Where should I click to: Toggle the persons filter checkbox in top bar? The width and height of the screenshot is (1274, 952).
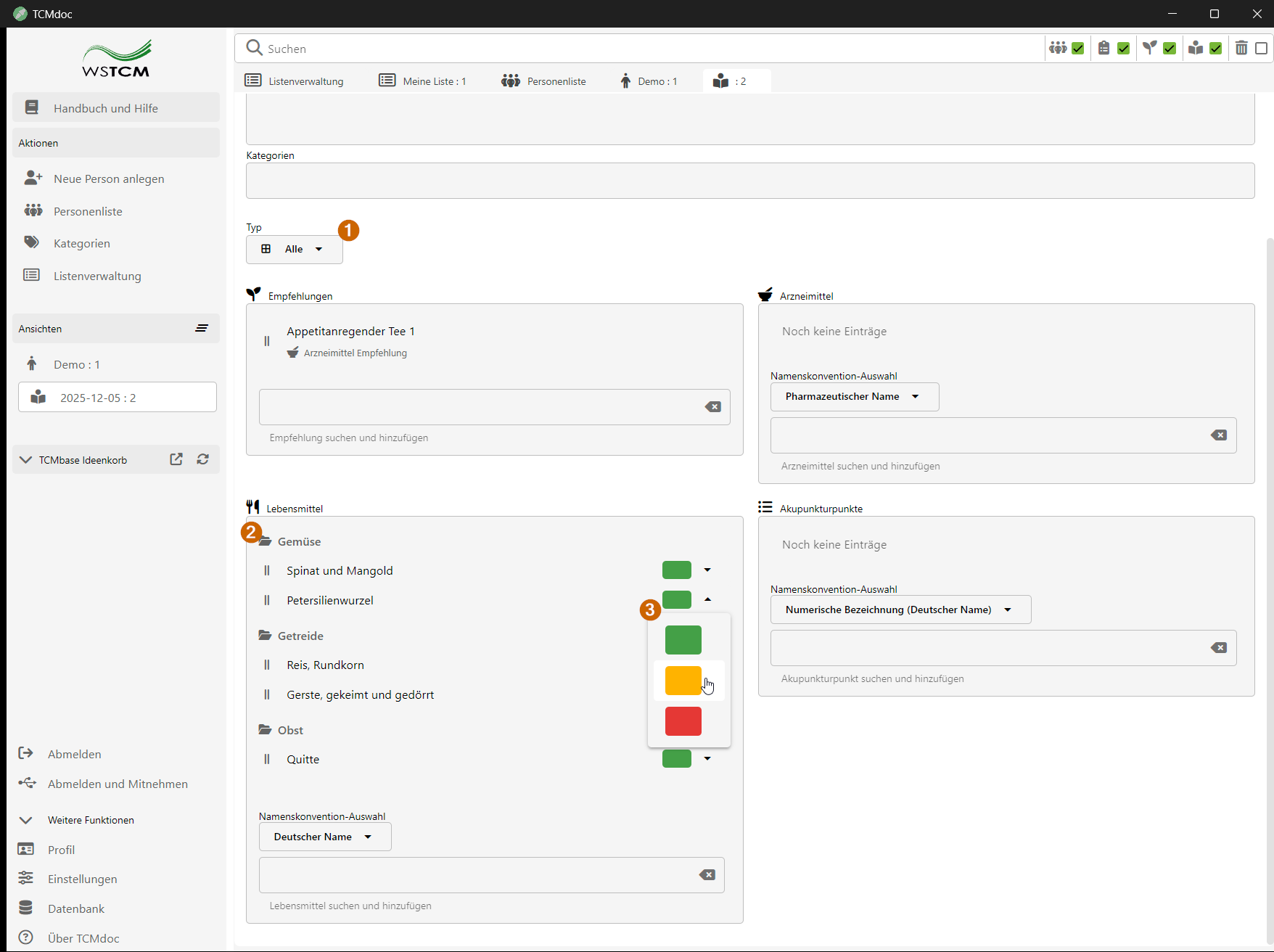coord(1078,49)
